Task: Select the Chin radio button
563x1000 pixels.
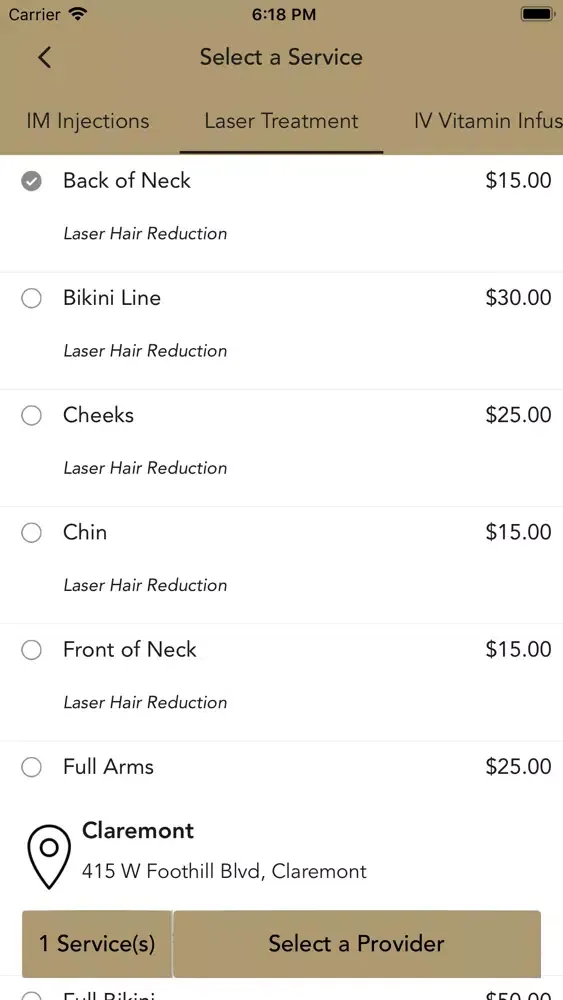Action: 31,533
